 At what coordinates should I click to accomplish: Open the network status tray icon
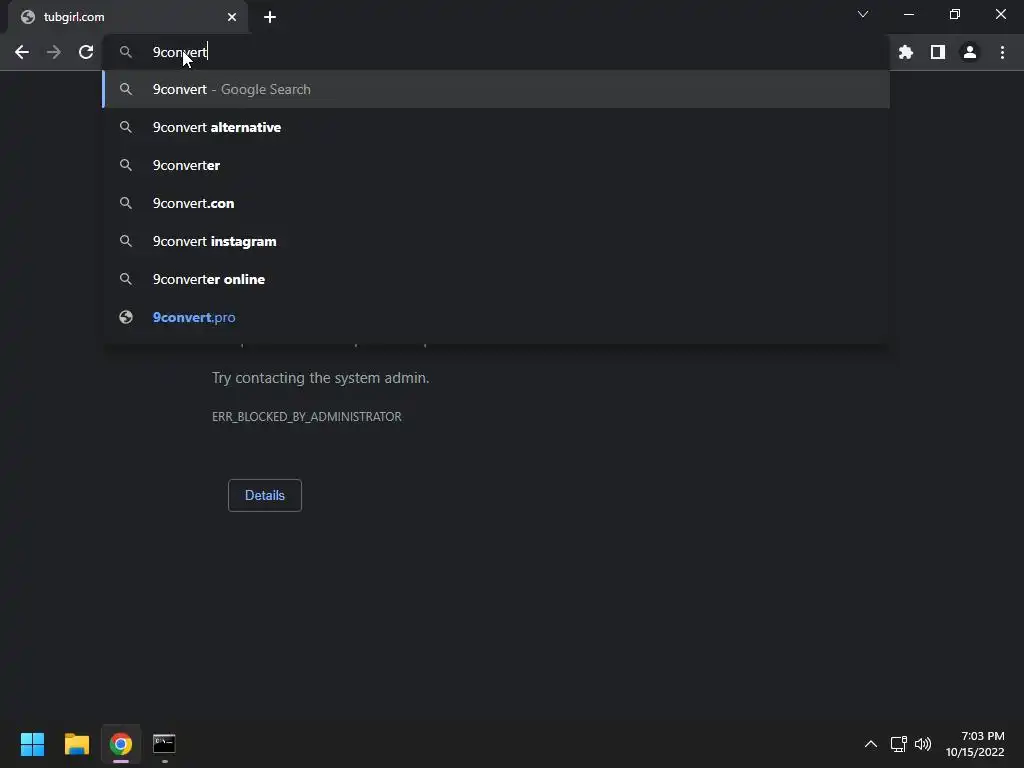point(899,744)
